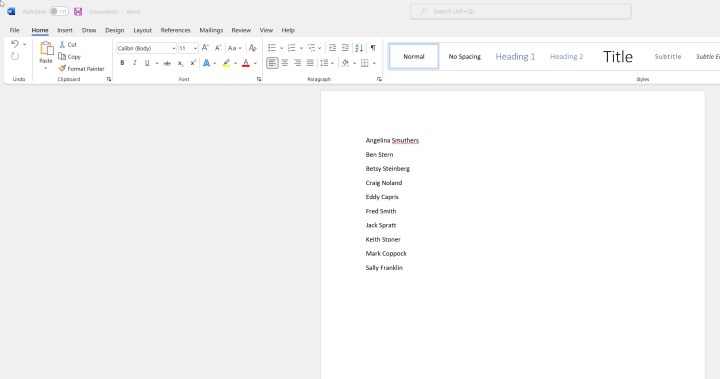
Task: Apply the red font color
Action: [x=246, y=63]
